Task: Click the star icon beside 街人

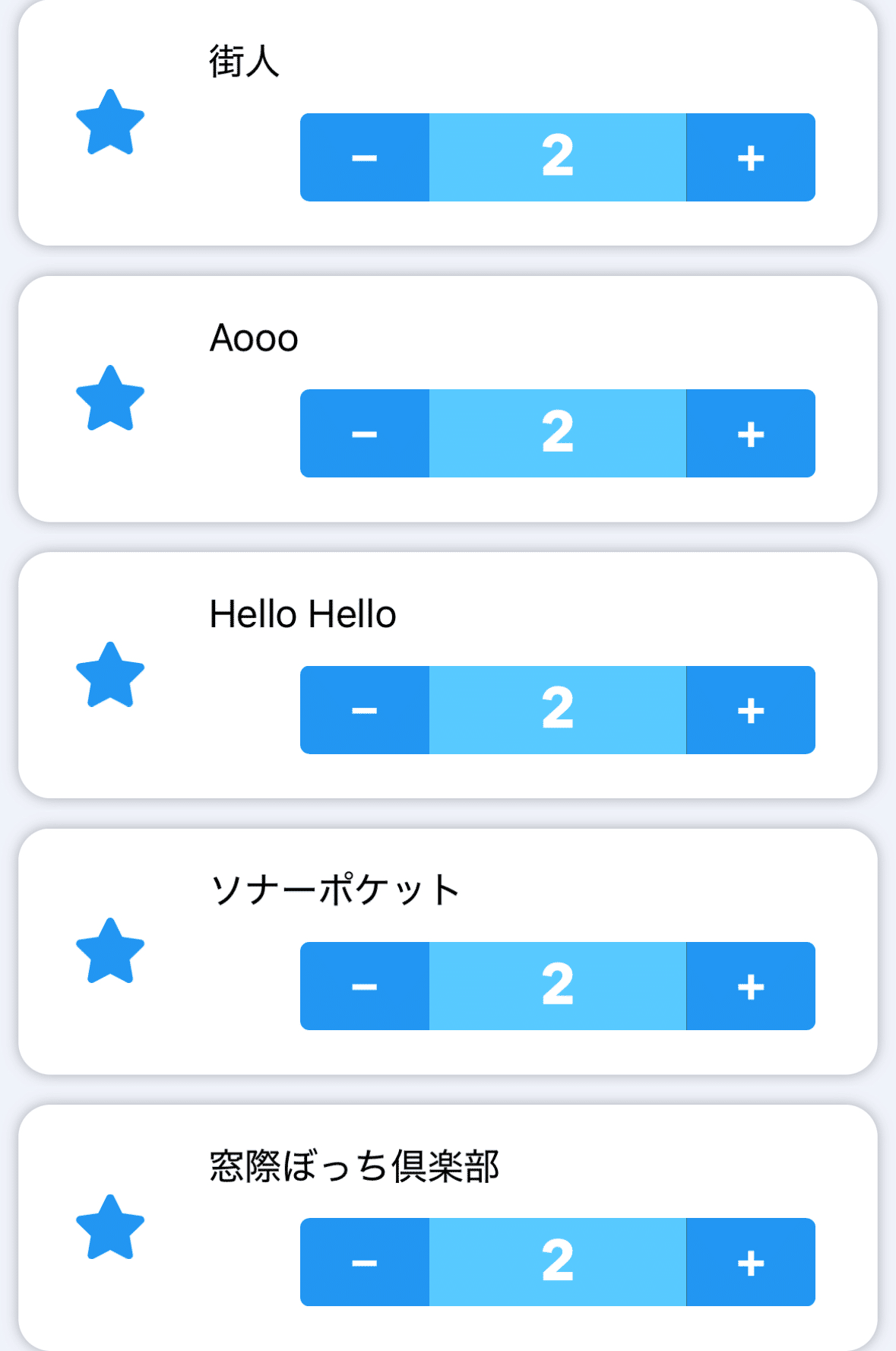Action: click(x=110, y=123)
